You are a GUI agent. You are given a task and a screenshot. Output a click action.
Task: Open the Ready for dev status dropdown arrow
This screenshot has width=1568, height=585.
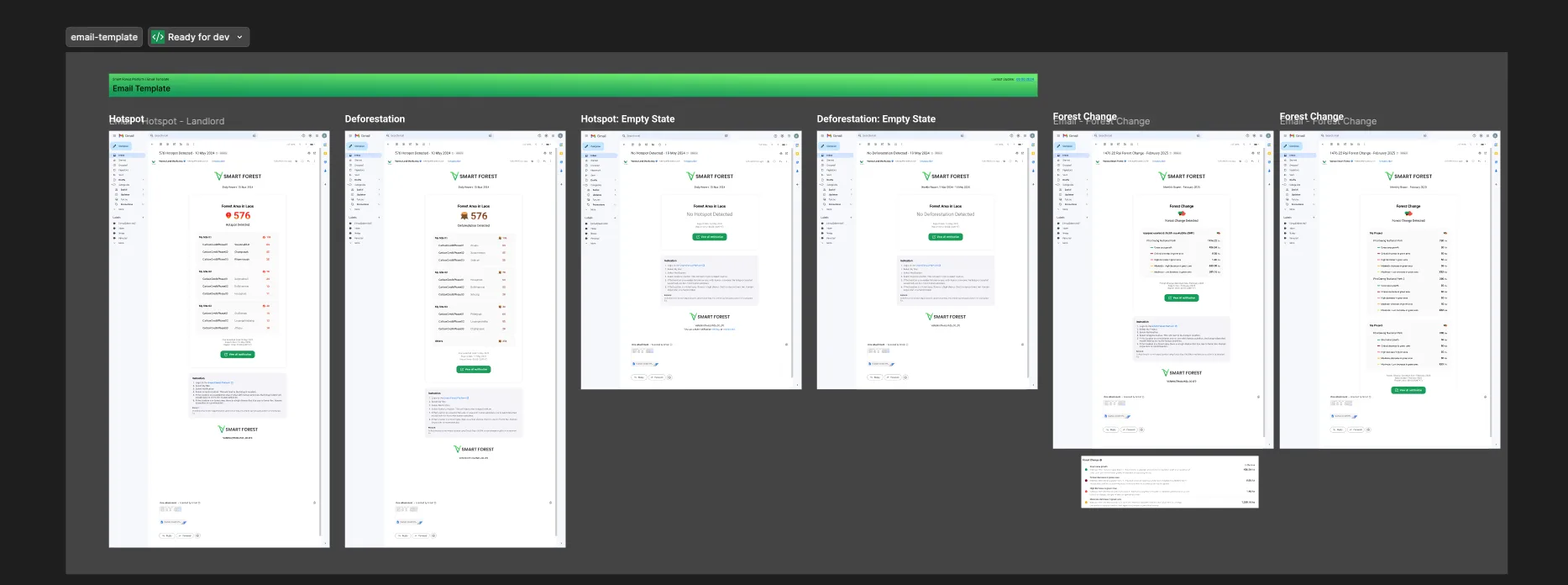[x=239, y=37]
